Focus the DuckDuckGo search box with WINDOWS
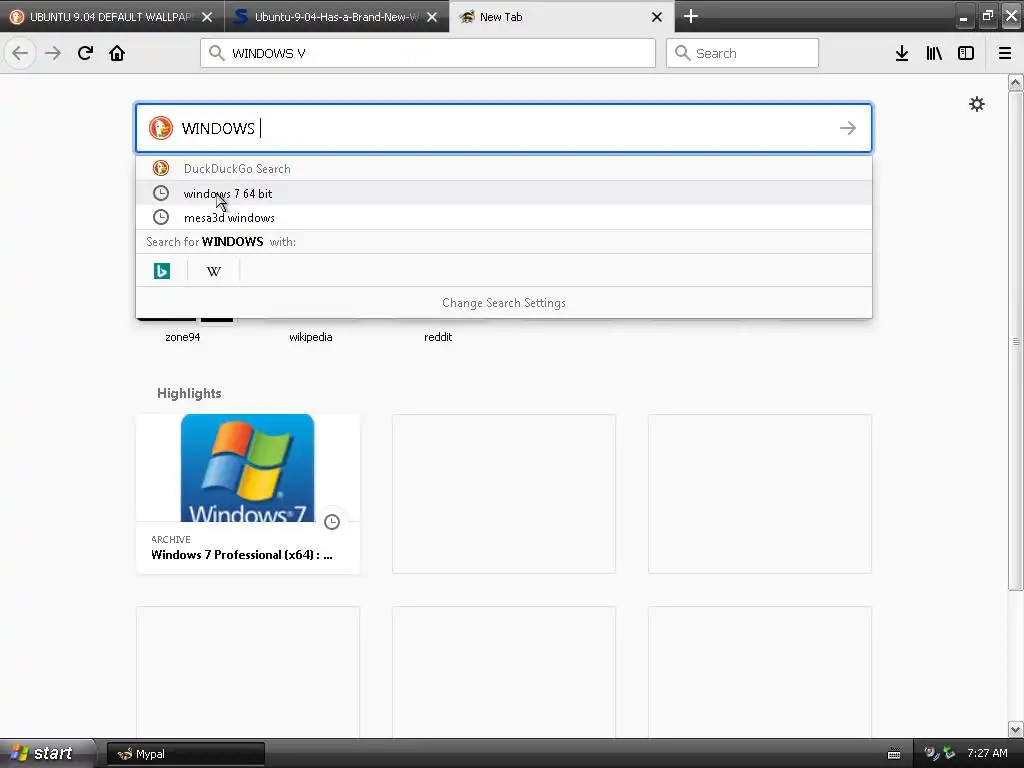1024x768 pixels. pyautogui.click(x=504, y=128)
